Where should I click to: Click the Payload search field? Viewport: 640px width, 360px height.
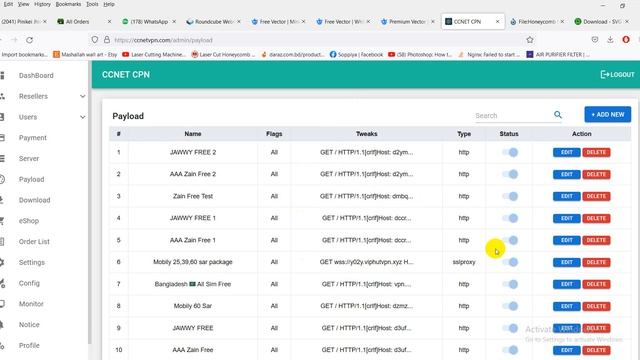point(513,116)
